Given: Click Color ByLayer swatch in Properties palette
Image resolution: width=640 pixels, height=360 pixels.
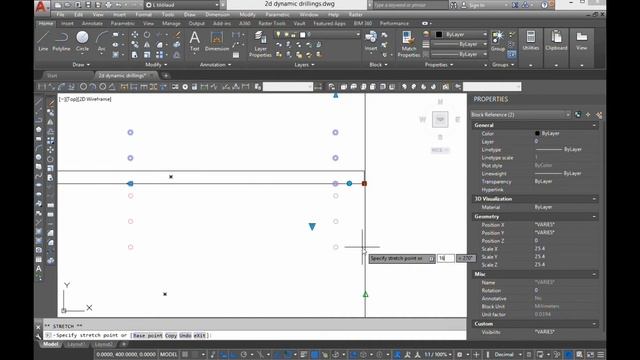Looking at the screenshot, I should [537, 133].
